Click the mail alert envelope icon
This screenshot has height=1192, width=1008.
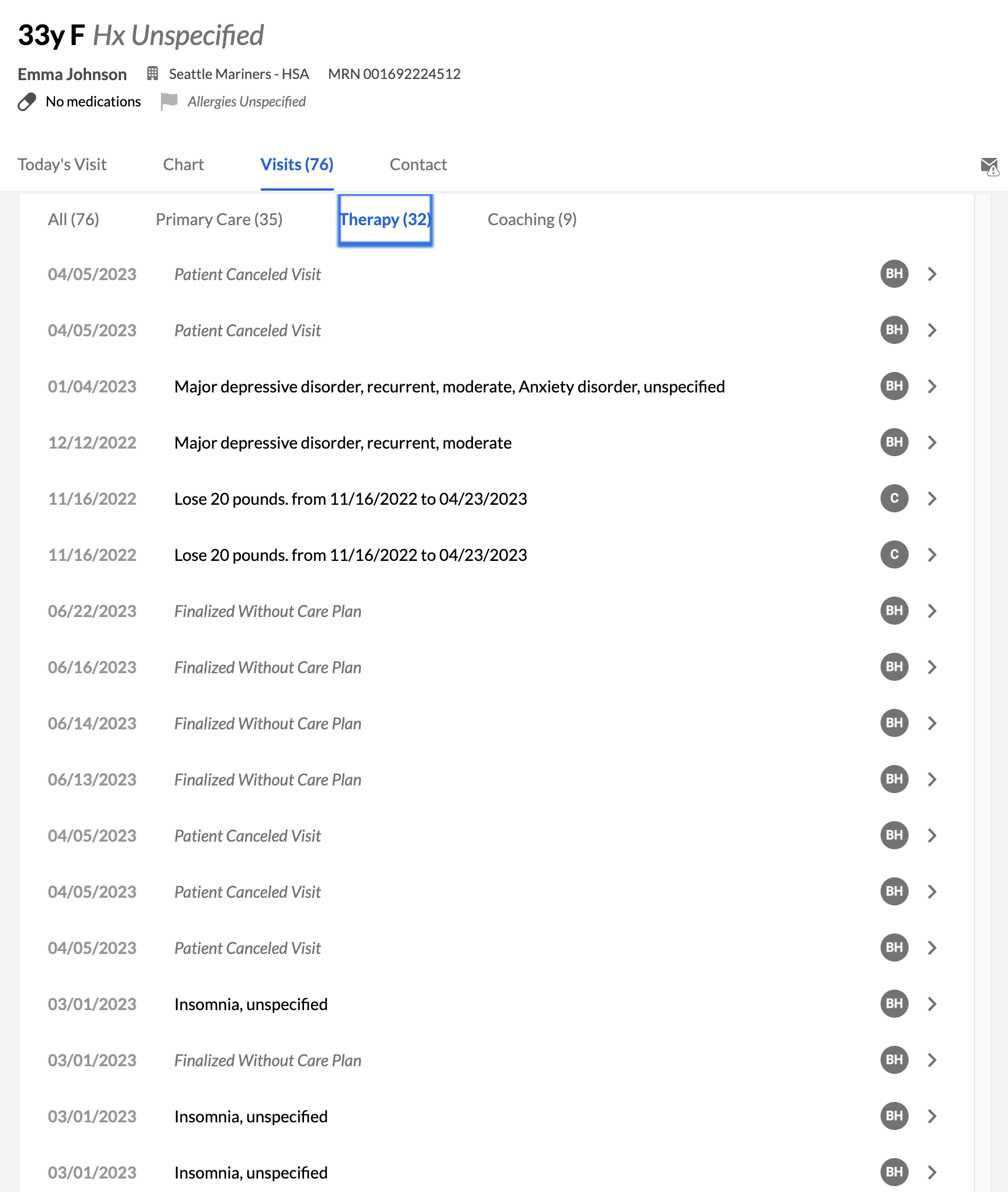pyautogui.click(x=989, y=167)
